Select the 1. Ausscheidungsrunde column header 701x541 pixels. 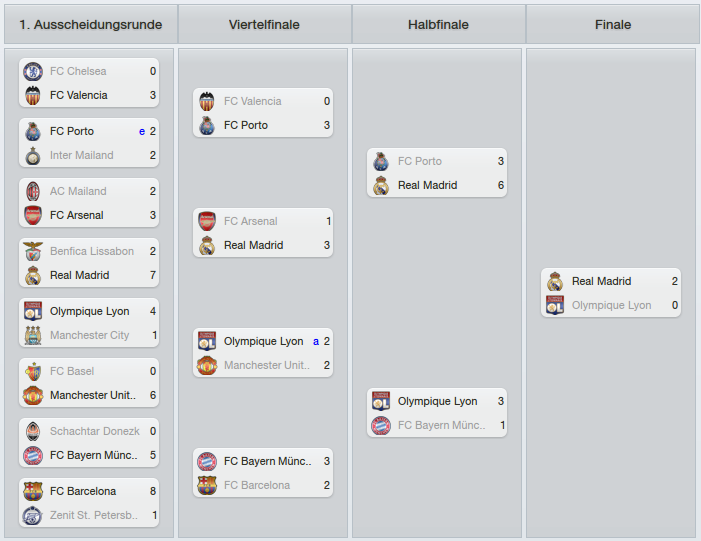(x=91, y=25)
